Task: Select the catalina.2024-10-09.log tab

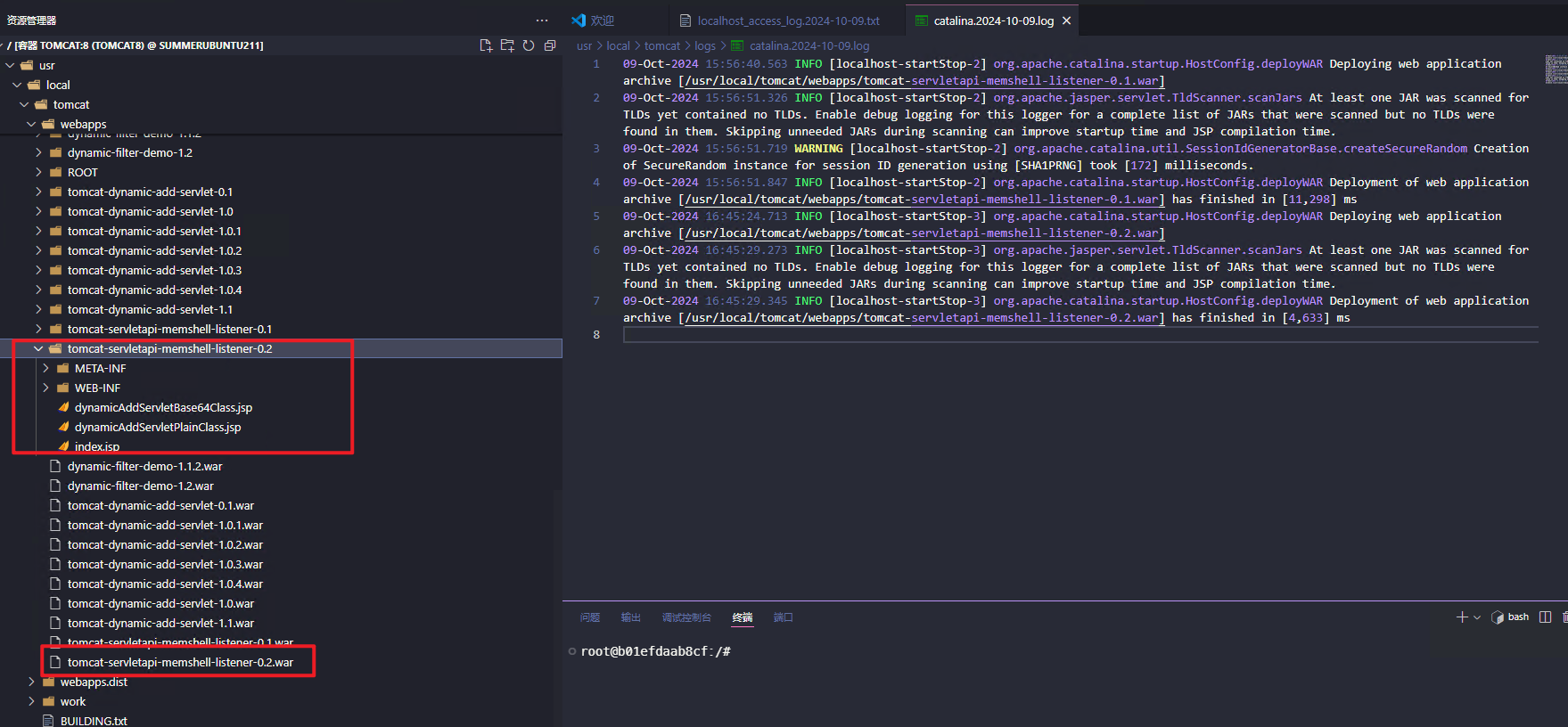Action: coord(993,20)
